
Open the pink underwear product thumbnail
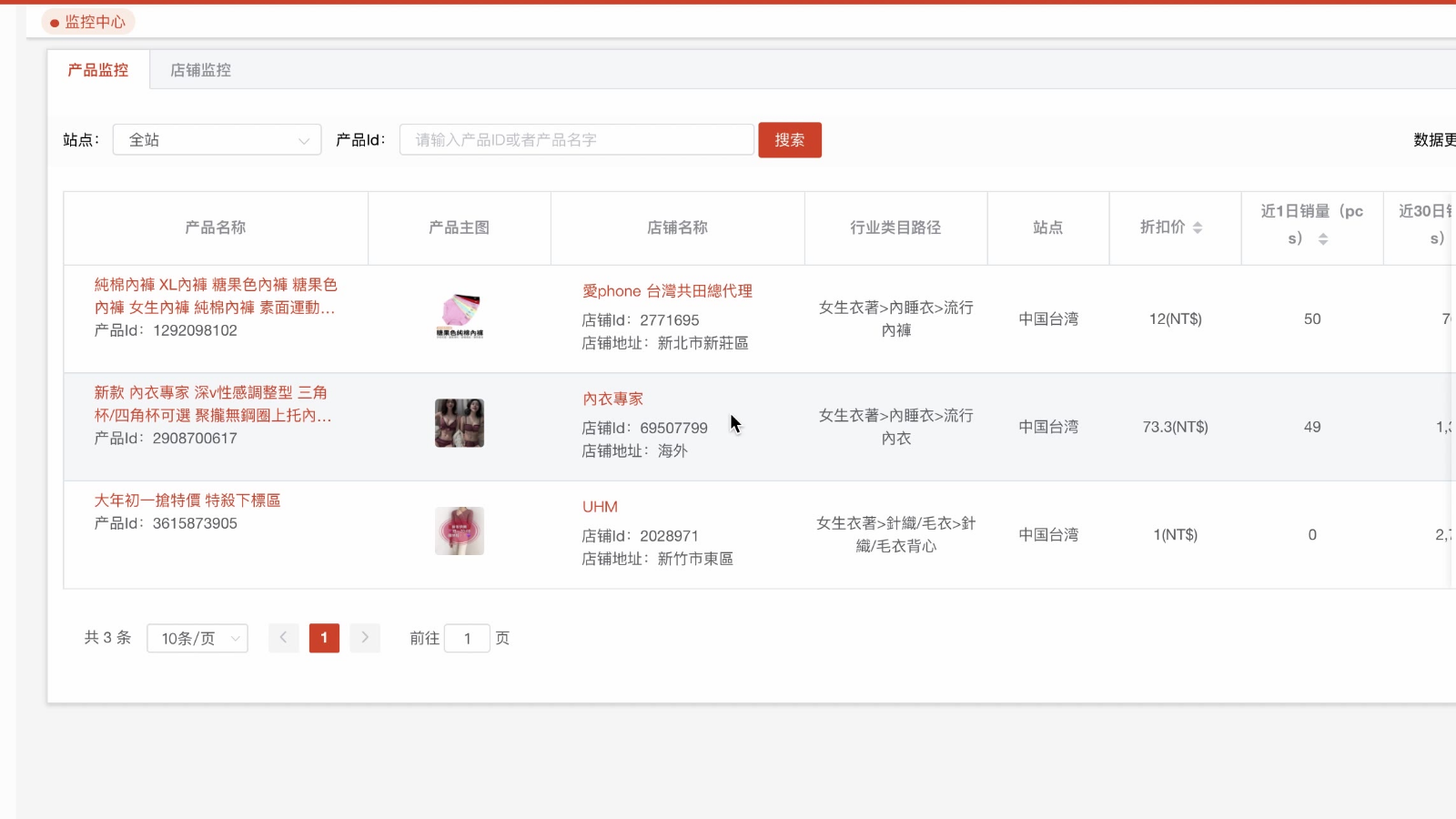coord(460,316)
